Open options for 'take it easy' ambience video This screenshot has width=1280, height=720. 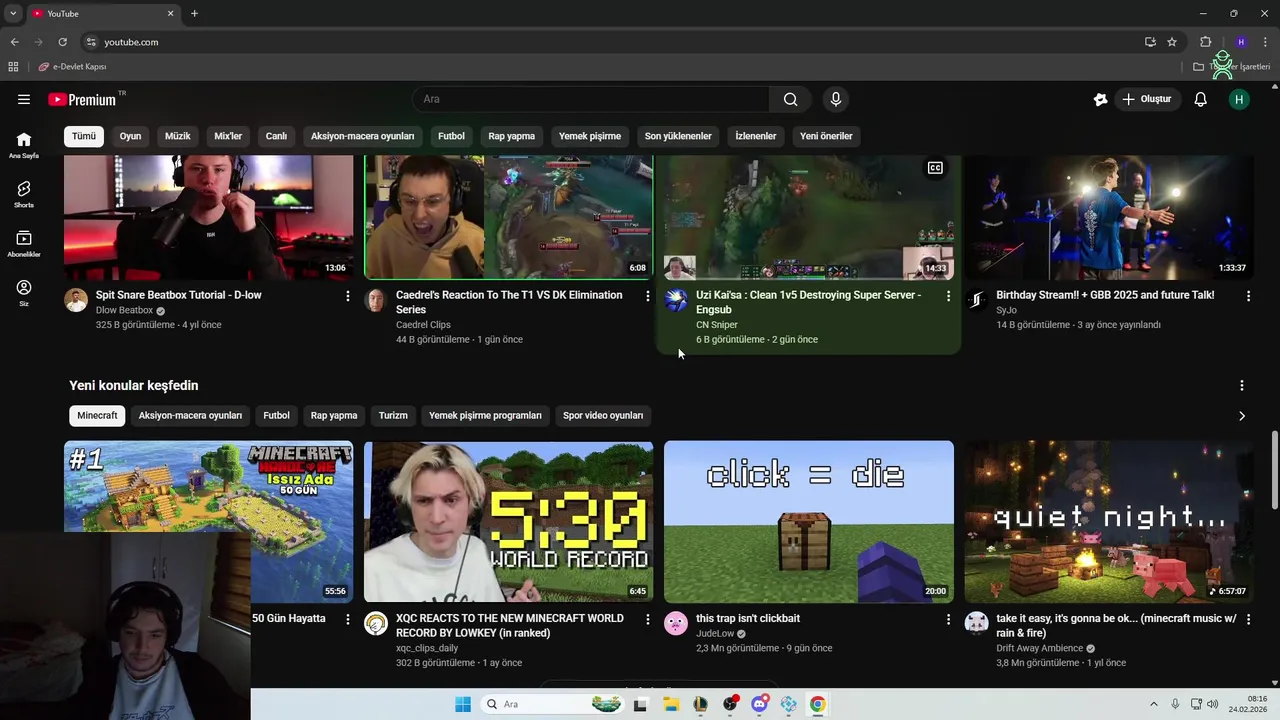click(1248, 619)
